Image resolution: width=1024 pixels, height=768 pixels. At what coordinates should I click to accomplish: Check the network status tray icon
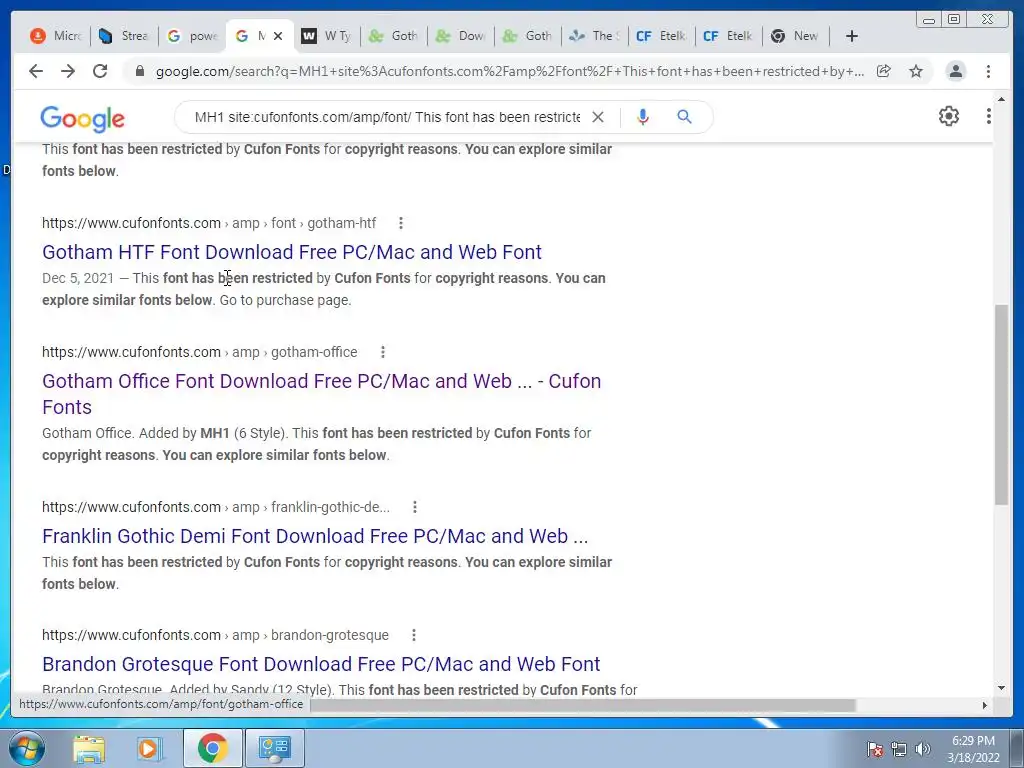[x=899, y=749]
